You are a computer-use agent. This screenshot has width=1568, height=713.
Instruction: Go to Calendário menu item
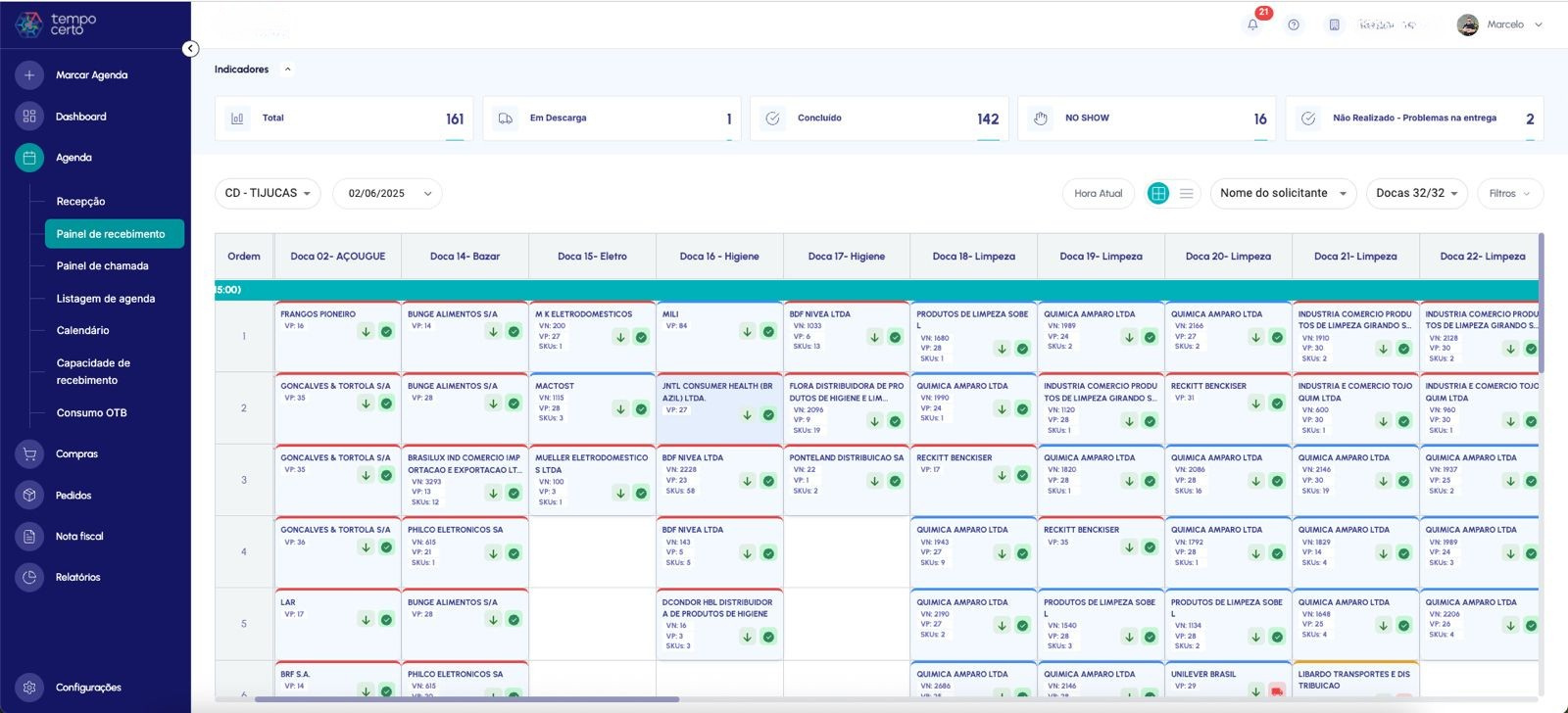pyautogui.click(x=82, y=331)
